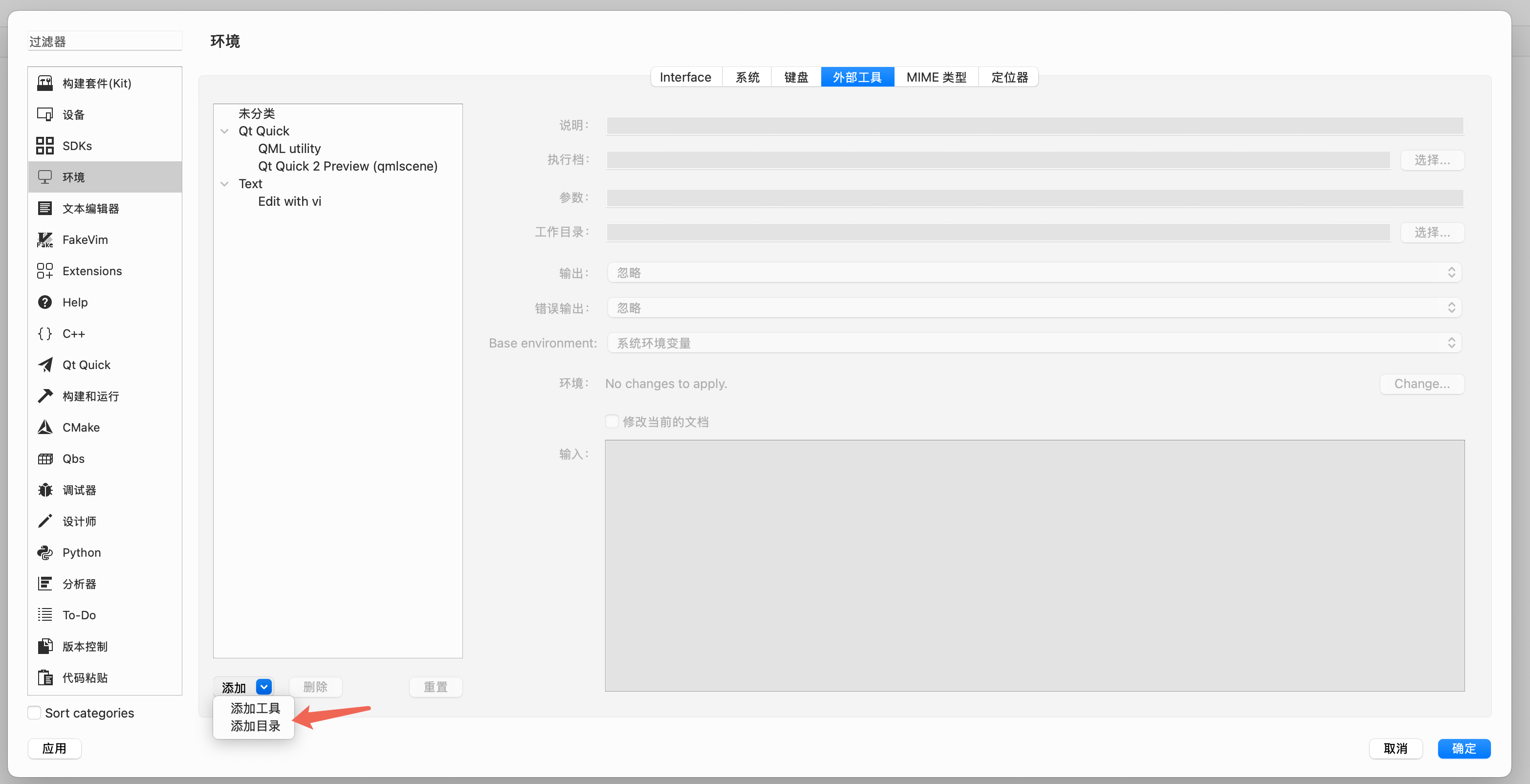The image size is (1530, 784).
Task: Select the Python settings icon
Action: [x=45, y=552]
